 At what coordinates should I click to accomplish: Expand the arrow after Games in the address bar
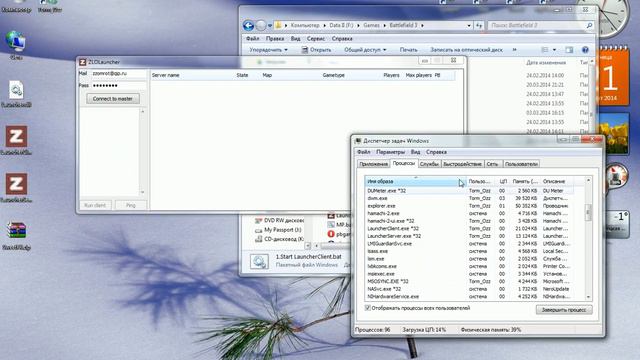pyautogui.click(x=384, y=25)
